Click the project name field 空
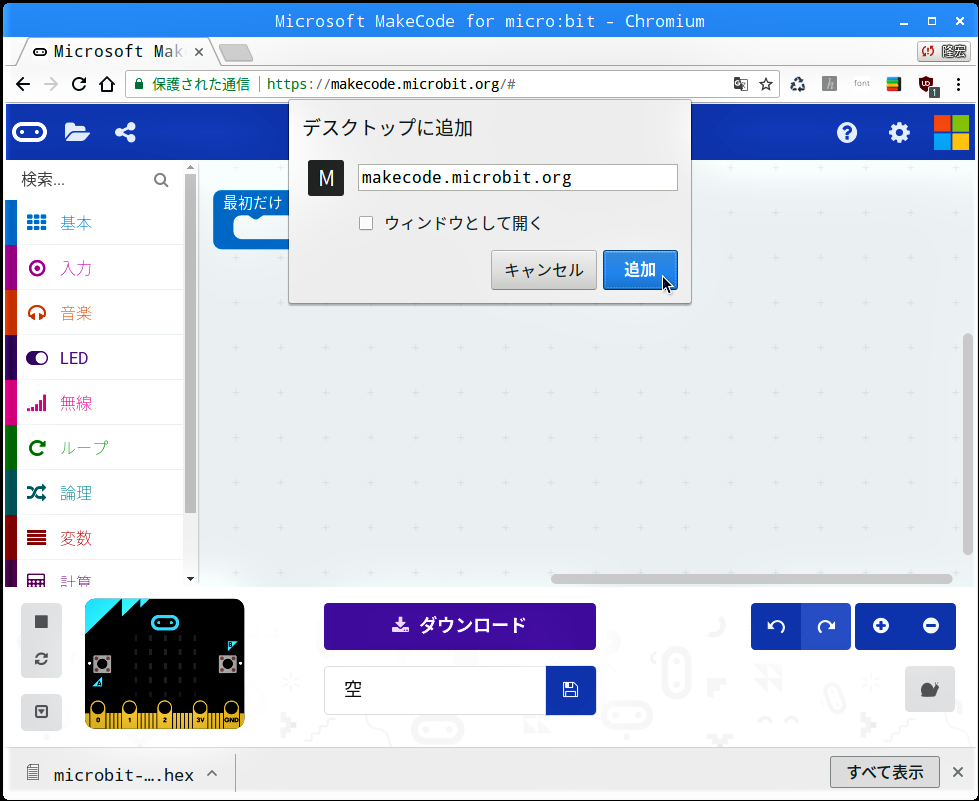 coord(435,690)
